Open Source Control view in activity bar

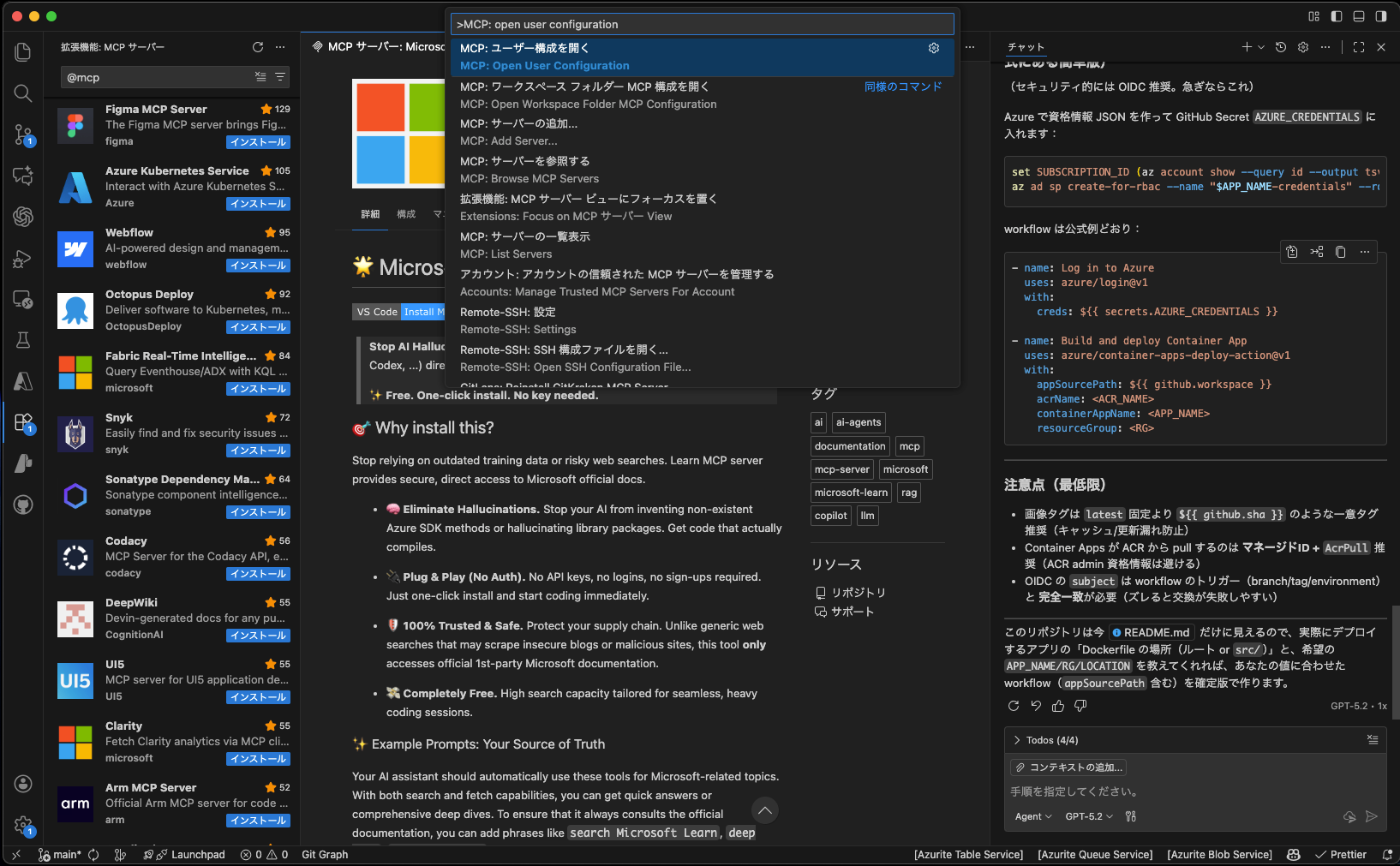pos(22,135)
